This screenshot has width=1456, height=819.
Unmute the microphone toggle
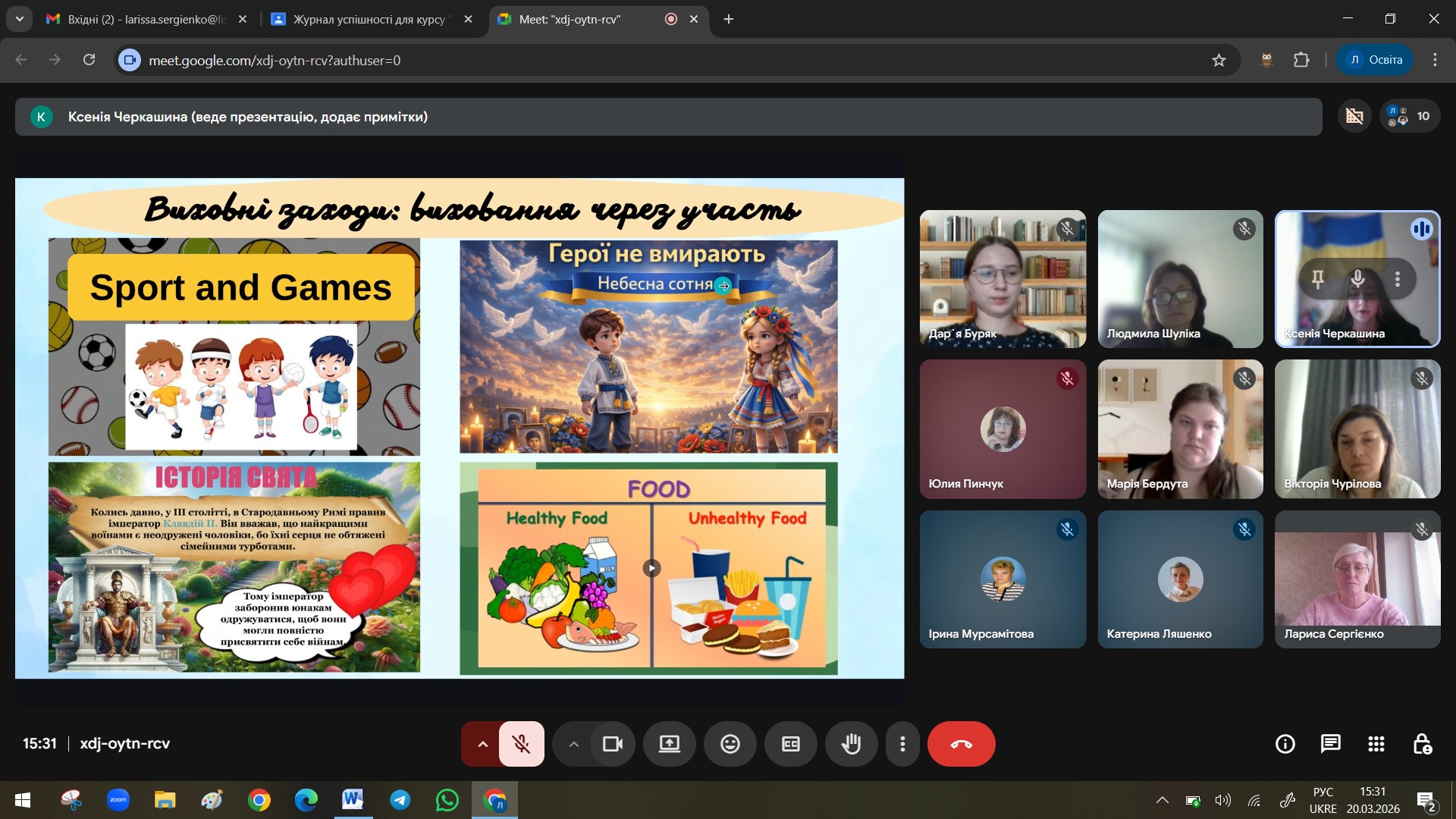click(x=521, y=744)
